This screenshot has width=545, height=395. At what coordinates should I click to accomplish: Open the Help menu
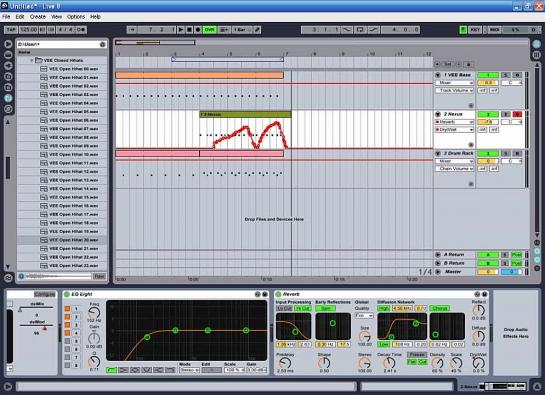[x=95, y=17]
